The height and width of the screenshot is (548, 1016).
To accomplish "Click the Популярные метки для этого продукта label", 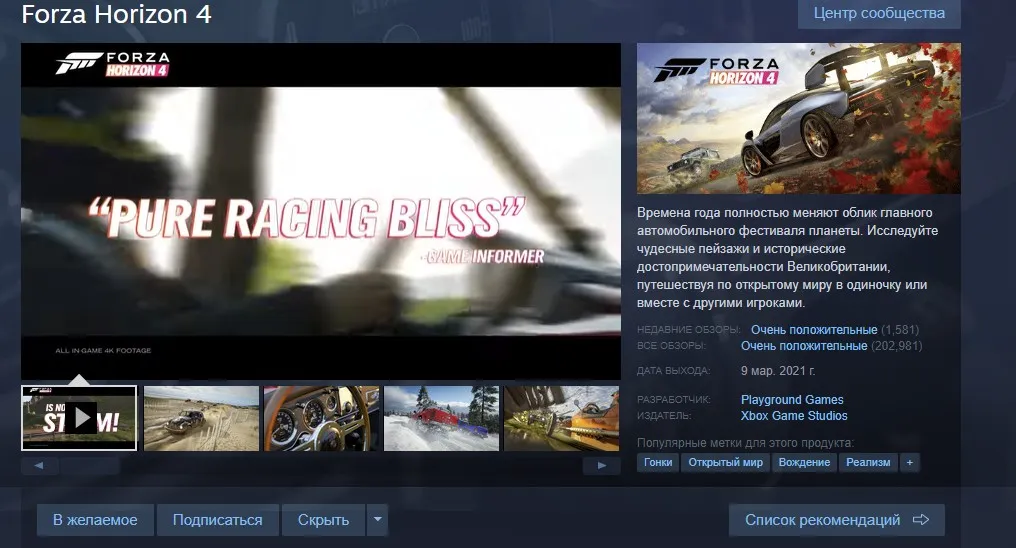I will coord(745,443).
